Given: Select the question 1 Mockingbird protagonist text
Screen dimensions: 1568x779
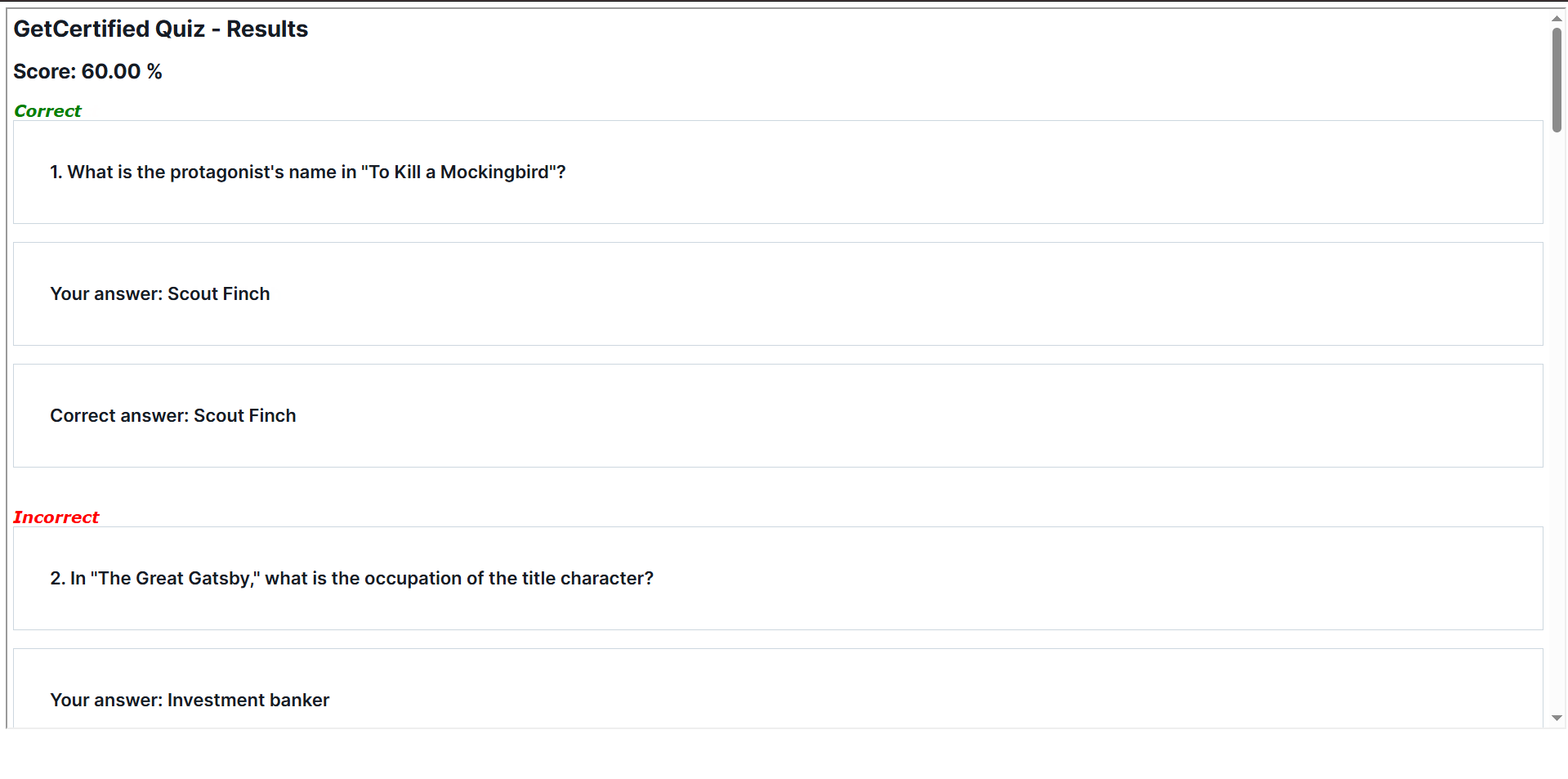Looking at the screenshot, I should pos(308,172).
